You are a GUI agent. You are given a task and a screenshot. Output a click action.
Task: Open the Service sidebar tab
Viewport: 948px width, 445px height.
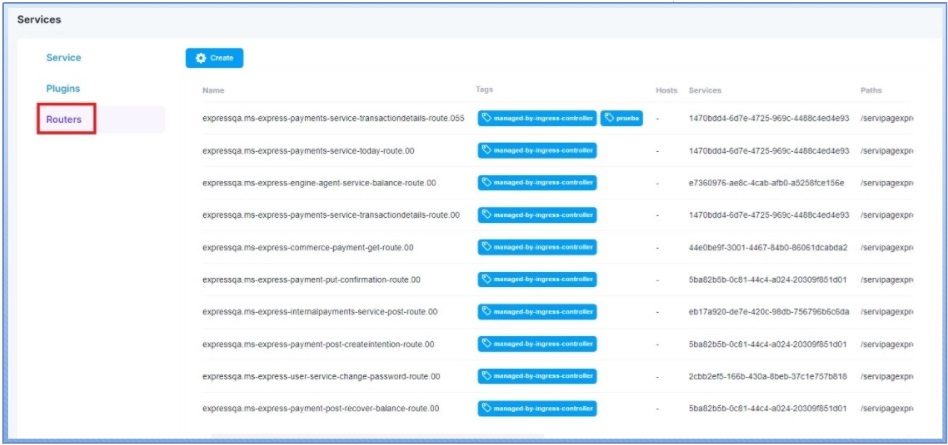click(64, 58)
